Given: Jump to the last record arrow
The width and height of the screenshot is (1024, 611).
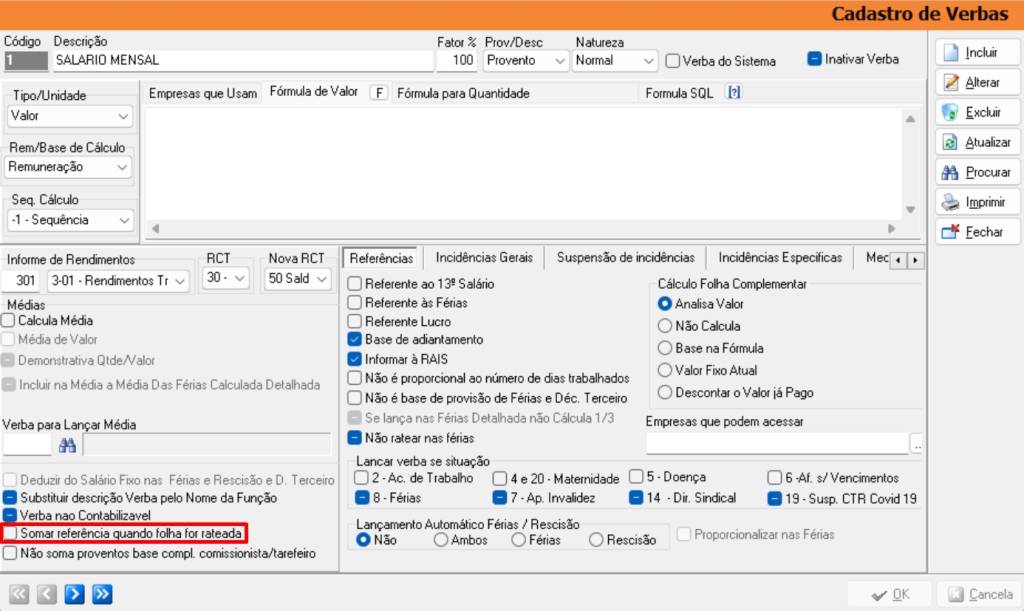Looking at the screenshot, I should (x=101, y=594).
